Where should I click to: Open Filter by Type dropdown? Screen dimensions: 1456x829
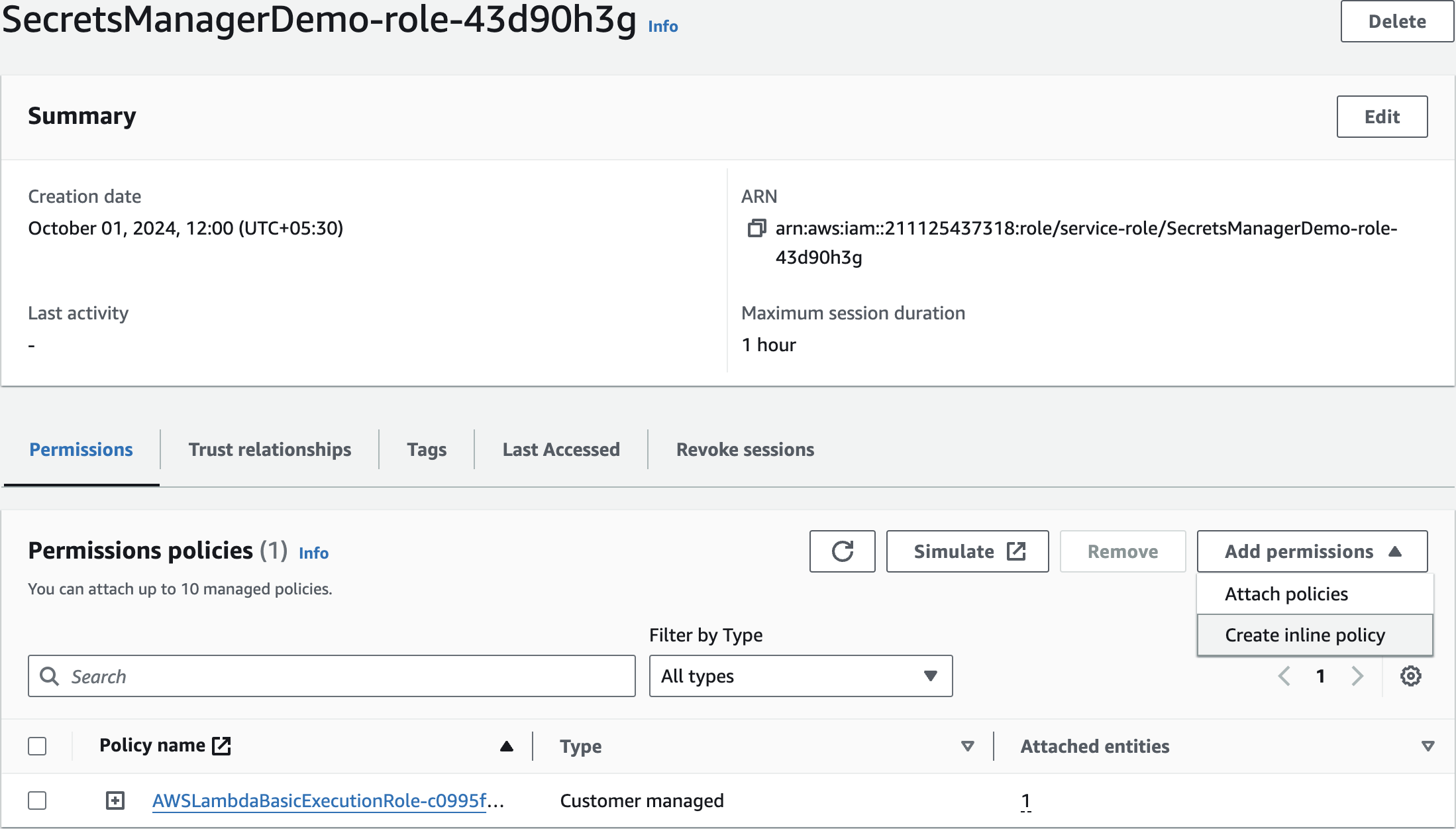[x=800, y=676]
